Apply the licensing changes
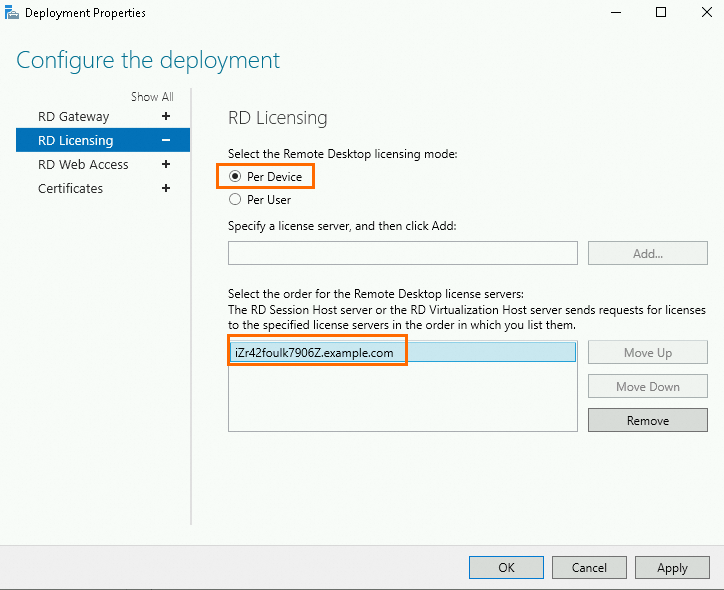 click(672, 567)
